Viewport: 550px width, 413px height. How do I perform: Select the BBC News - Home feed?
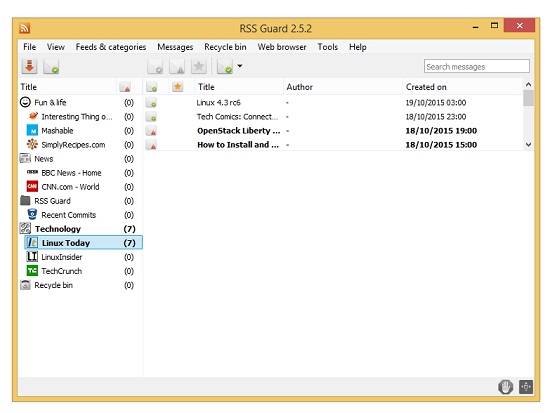[x=72, y=173]
